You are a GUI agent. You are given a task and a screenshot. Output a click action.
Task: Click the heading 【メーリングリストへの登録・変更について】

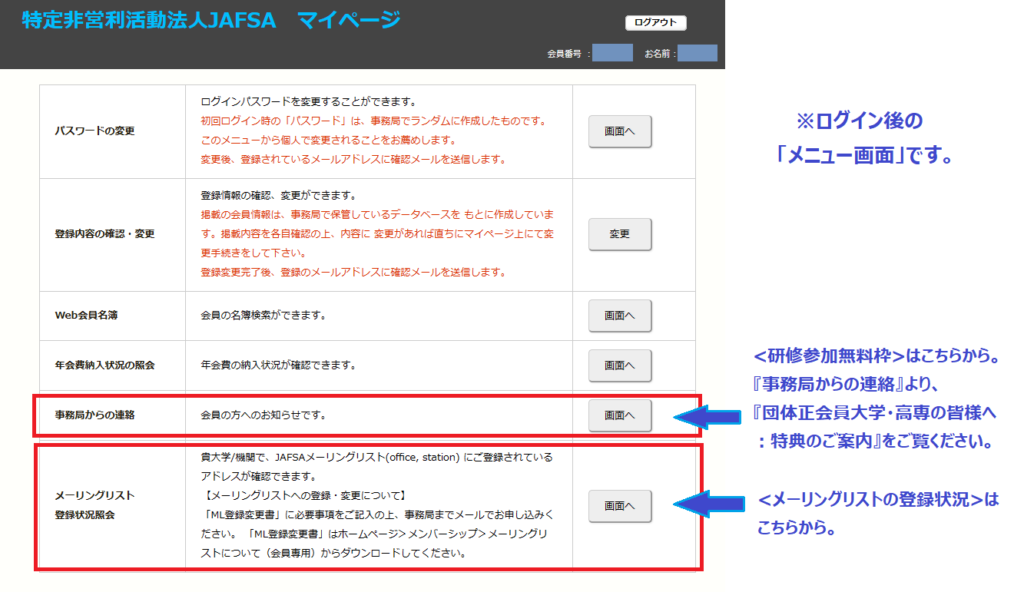click(x=304, y=496)
